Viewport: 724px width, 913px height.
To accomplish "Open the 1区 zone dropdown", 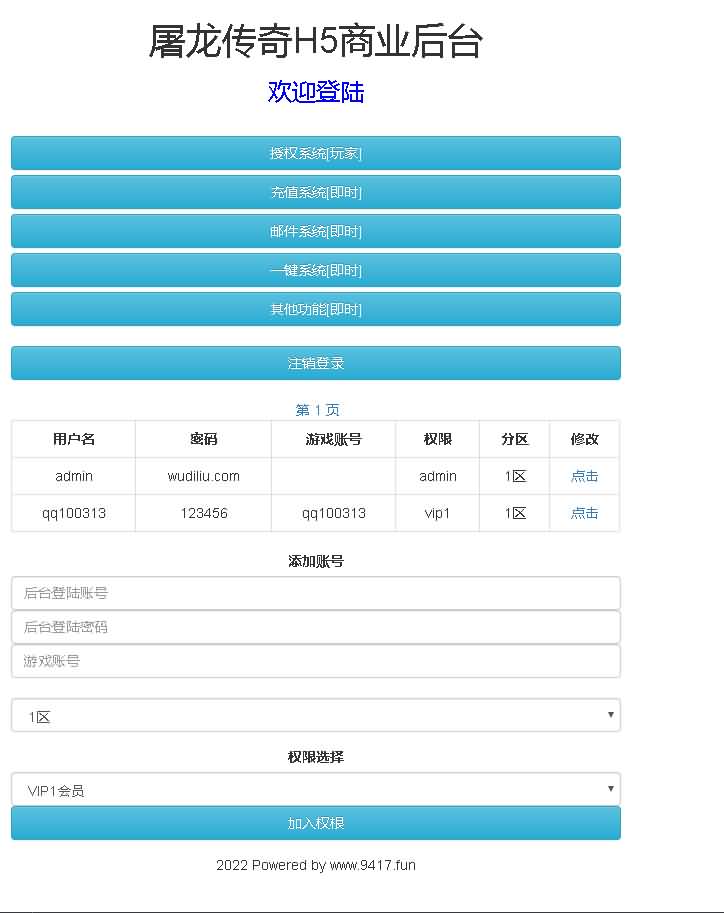I will (x=316, y=715).
